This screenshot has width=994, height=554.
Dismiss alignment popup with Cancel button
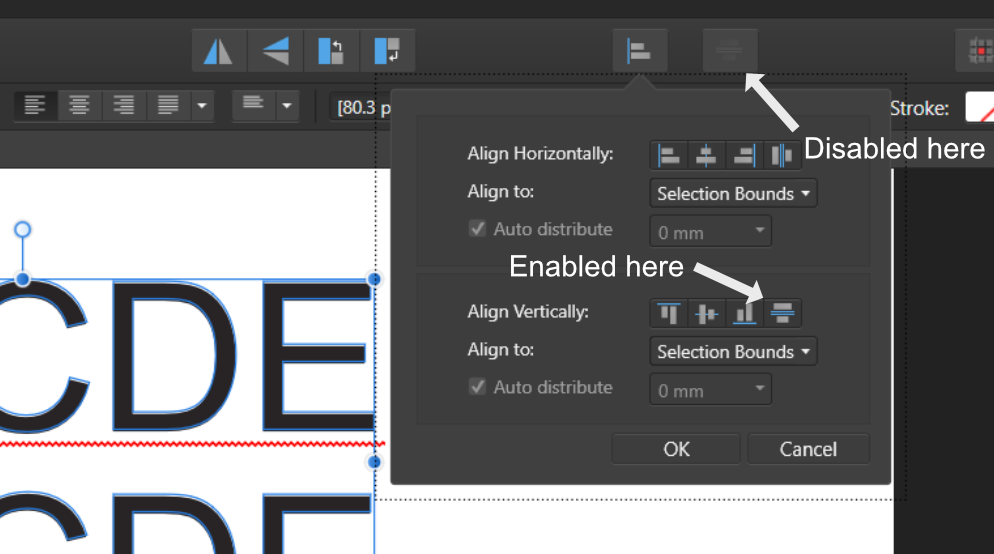click(808, 449)
